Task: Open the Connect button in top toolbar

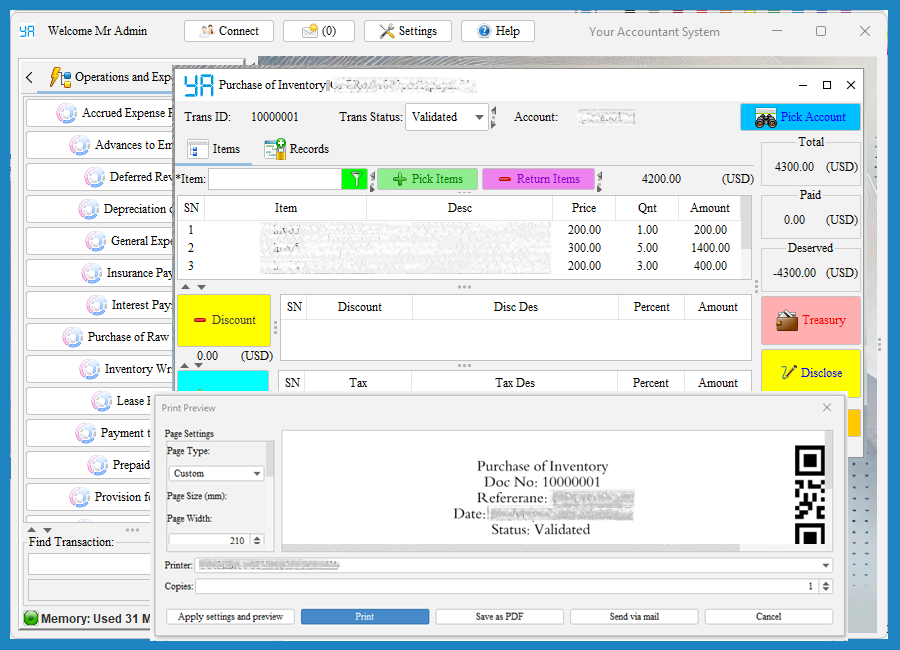Action: tap(228, 31)
